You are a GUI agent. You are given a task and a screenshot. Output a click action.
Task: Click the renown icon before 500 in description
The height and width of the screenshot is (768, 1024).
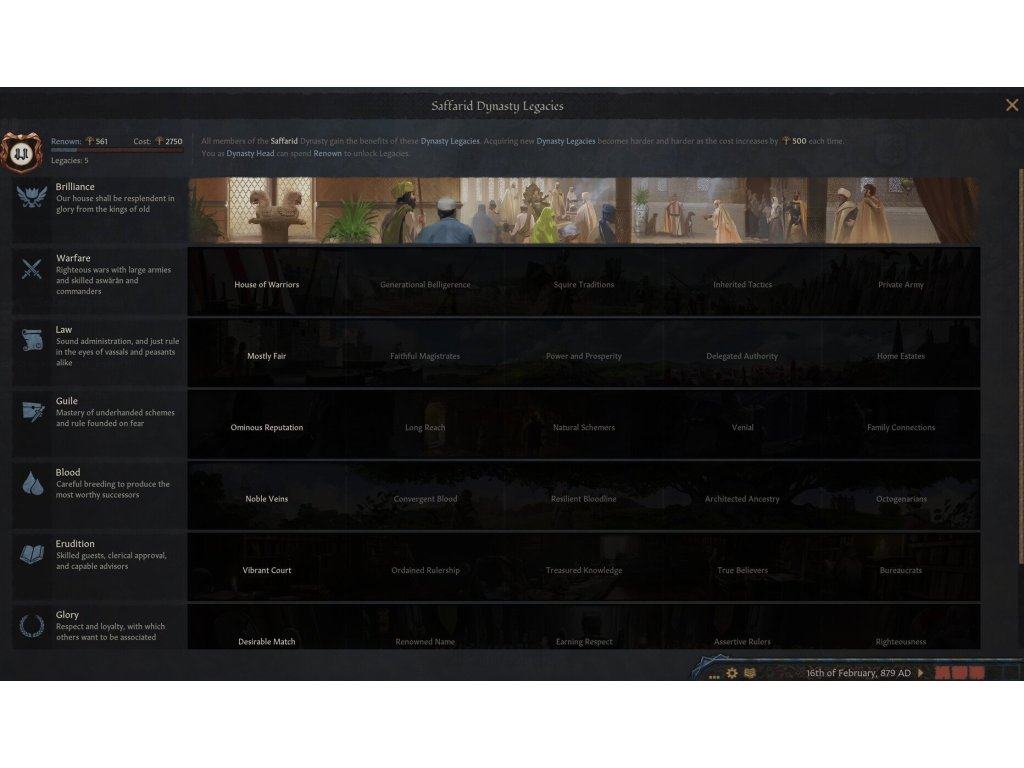(x=786, y=141)
